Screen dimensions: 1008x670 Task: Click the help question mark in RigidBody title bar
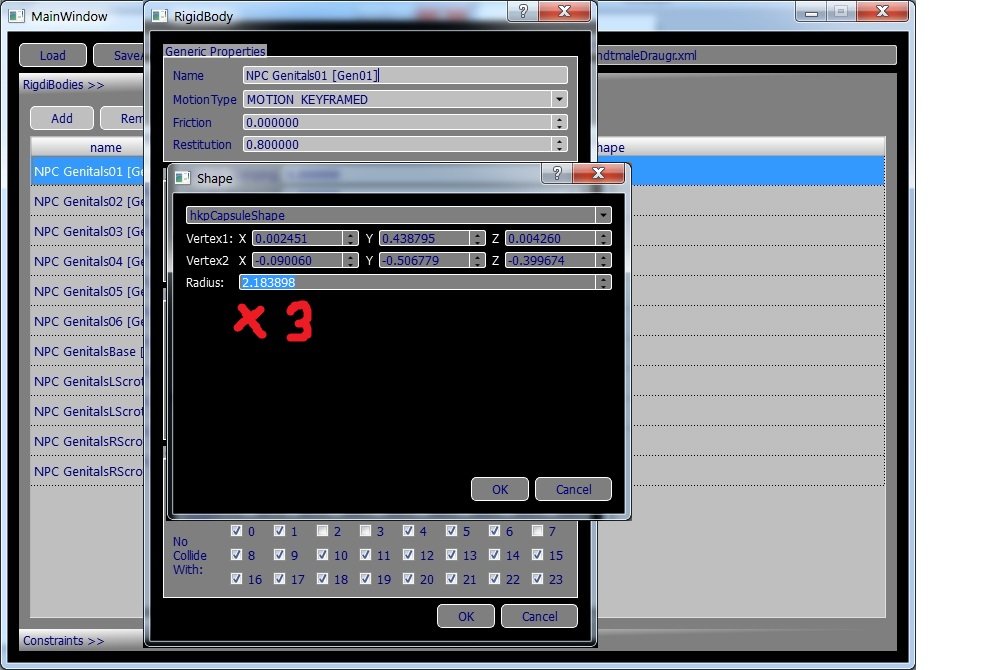(523, 12)
